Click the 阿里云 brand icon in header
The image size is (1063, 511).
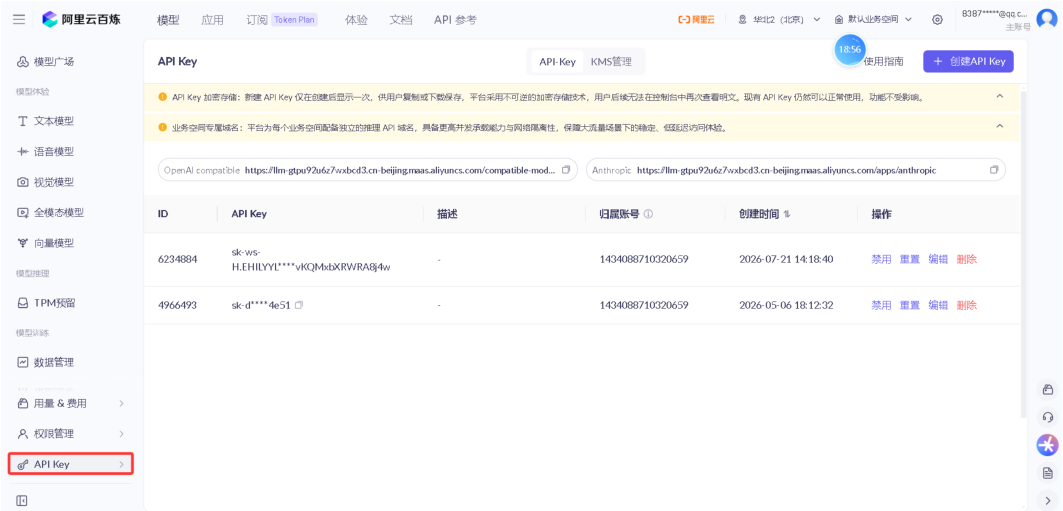[x=696, y=20]
